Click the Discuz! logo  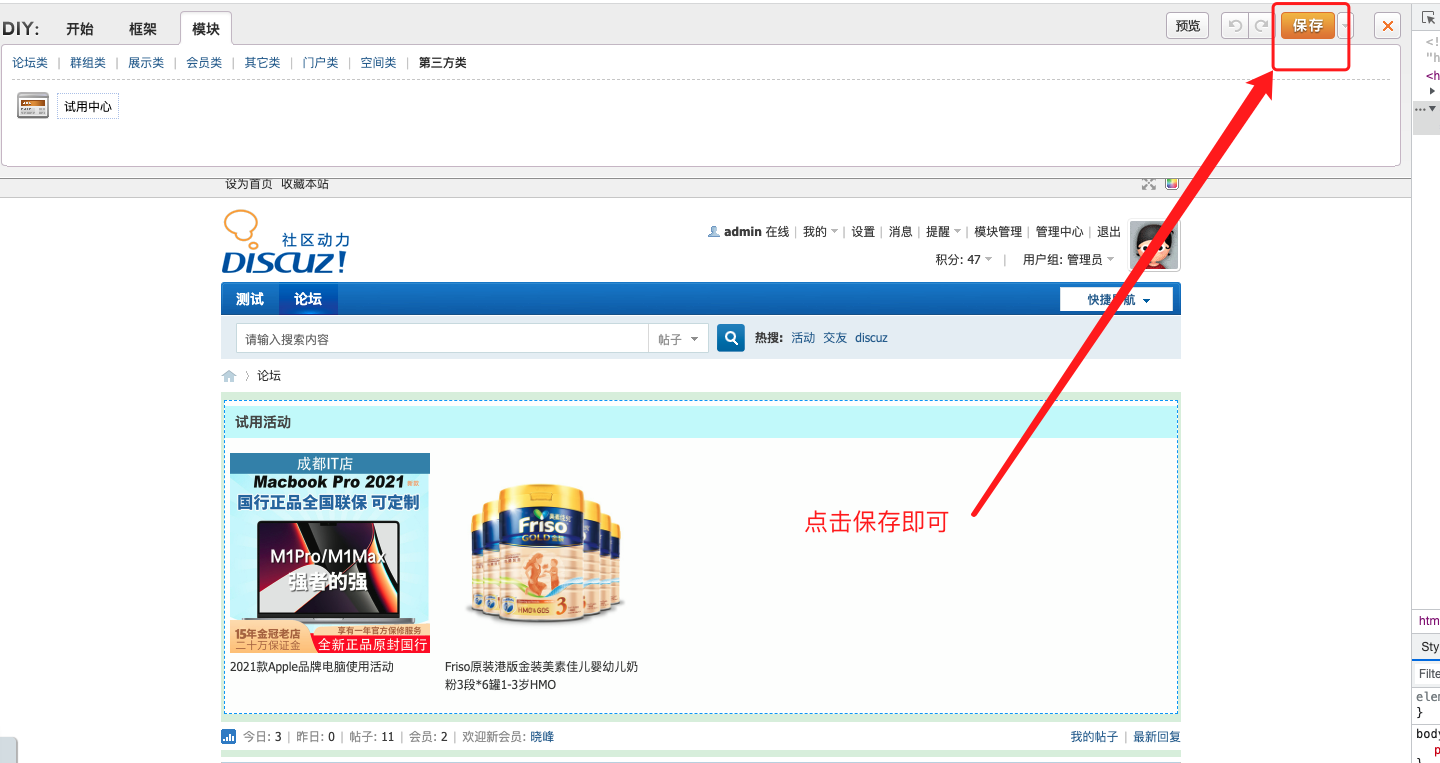285,243
